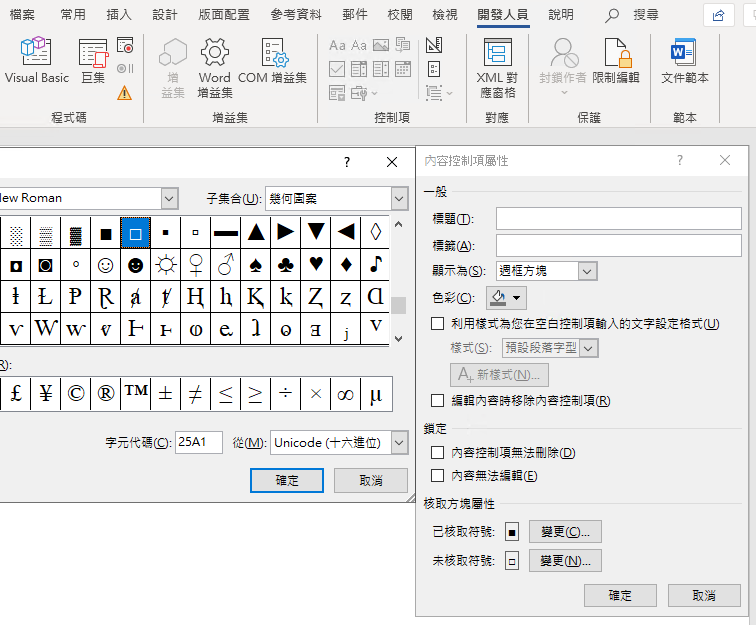Insert a rich text content control
Viewport: 756px width, 625px height.
tap(337, 45)
